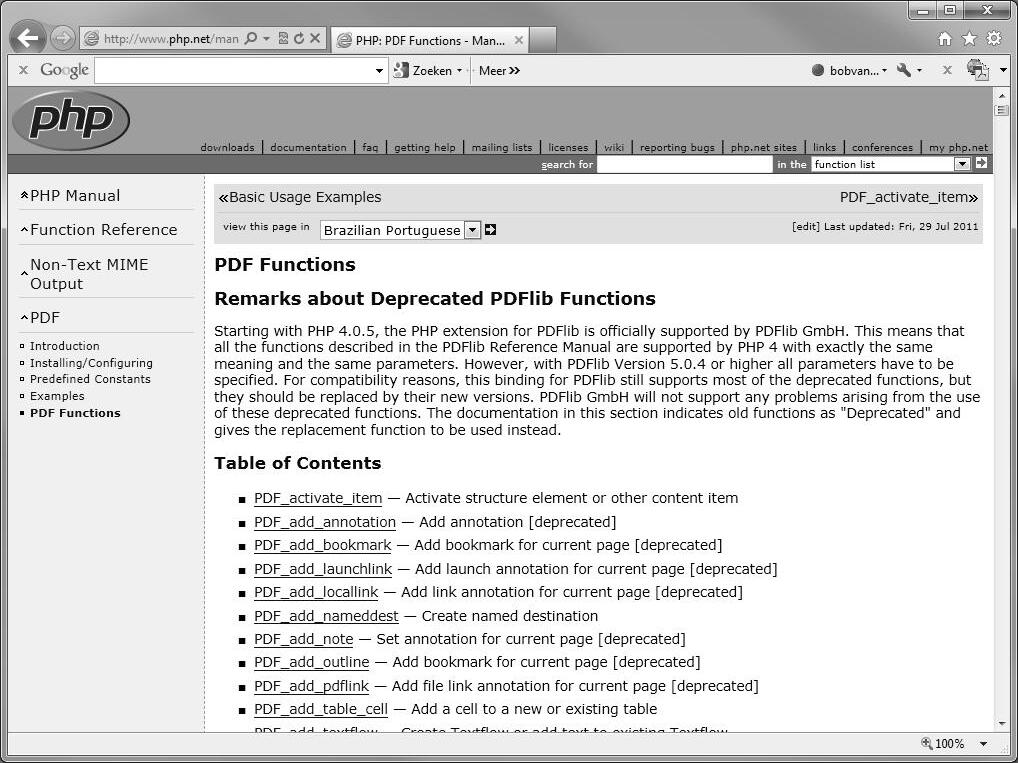Open Examples in sidebar
Viewport: 1018px width, 763px height.
[x=57, y=396]
